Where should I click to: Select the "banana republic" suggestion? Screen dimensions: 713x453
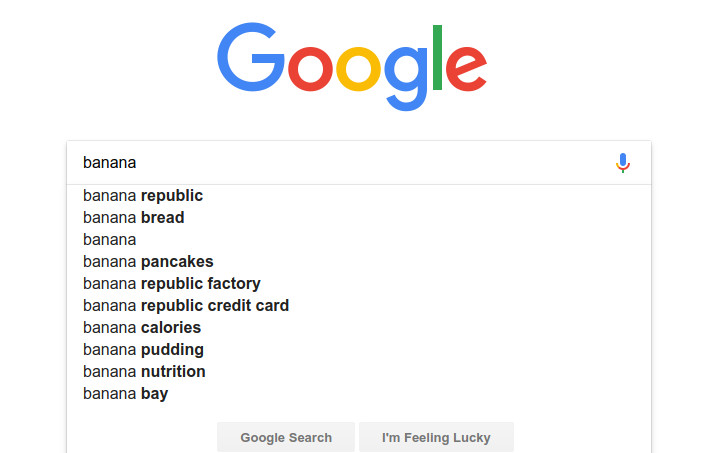coord(359,196)
